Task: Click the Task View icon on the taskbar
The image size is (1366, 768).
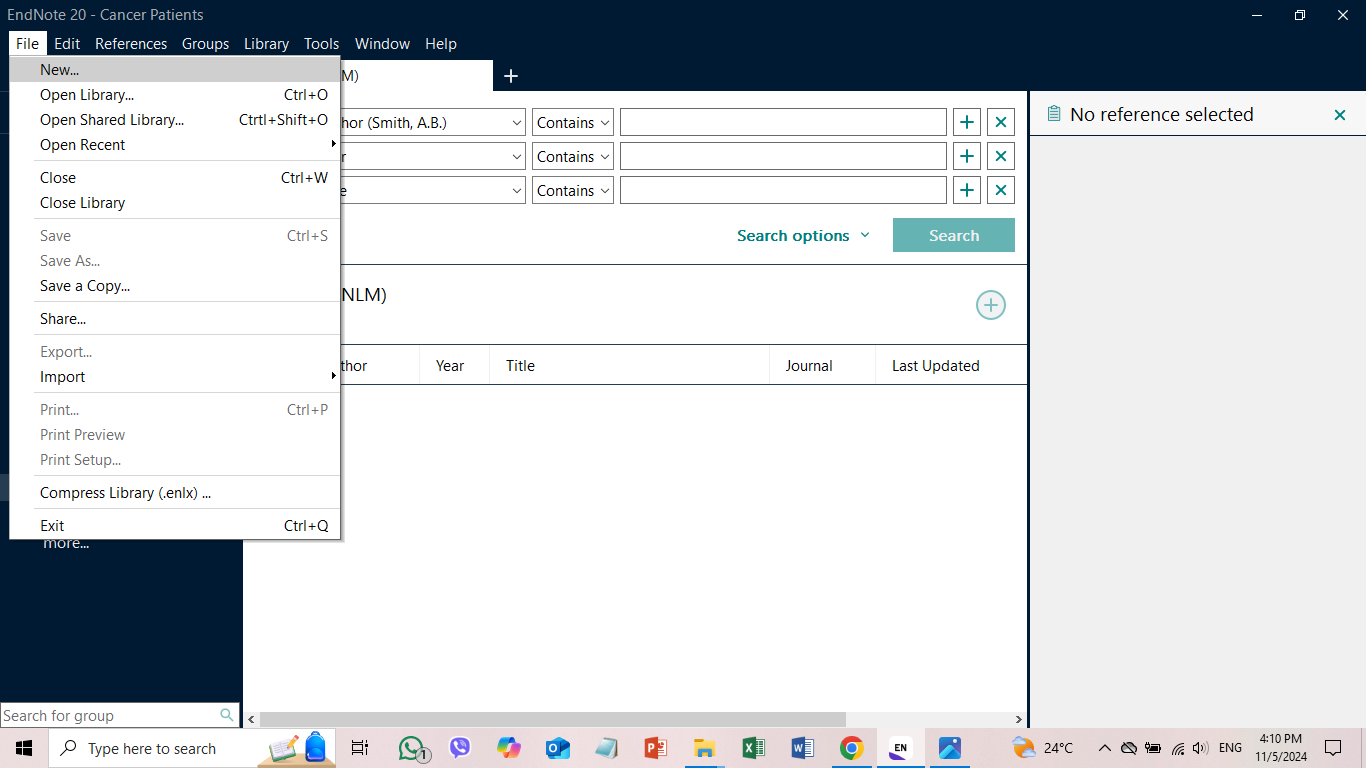Action: [x=360, y=748]
